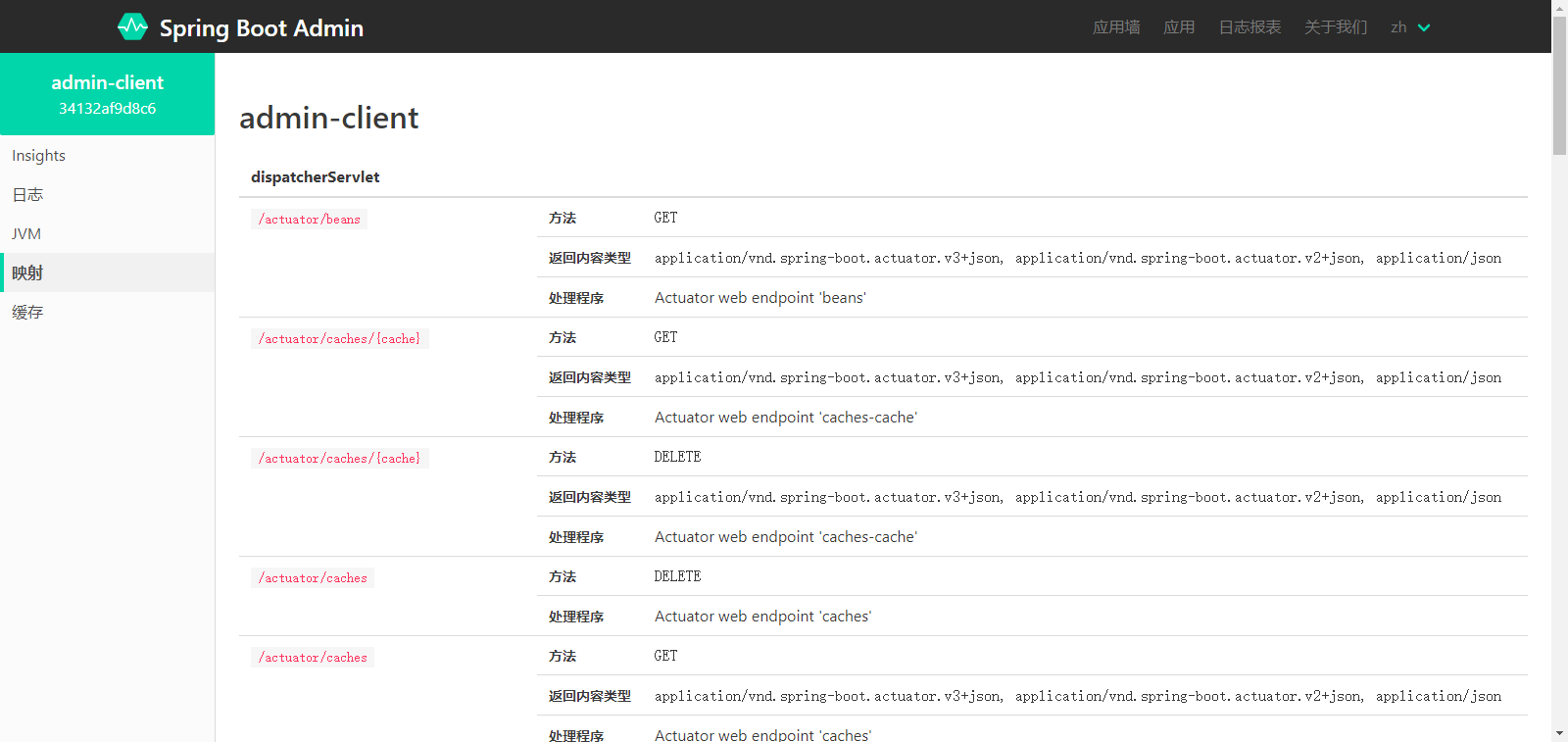The image size is (1568, 742).
Task: Open the 应用 navigation item
Action: tap(1179, 26)
